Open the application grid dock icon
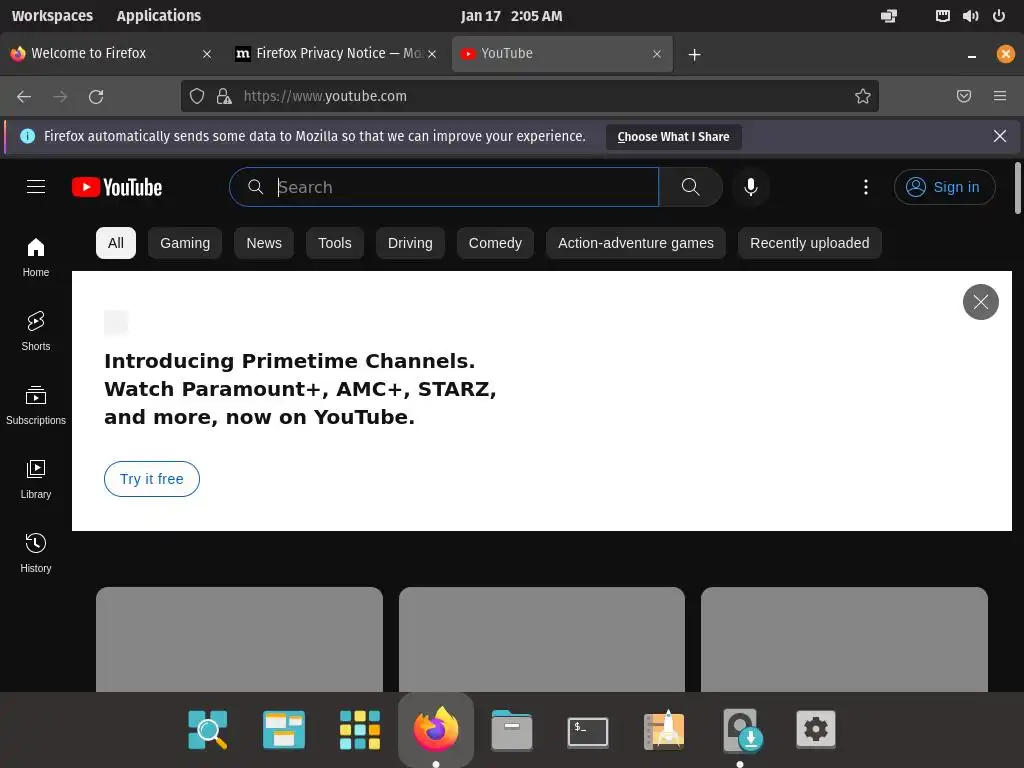Screen dimensions: 1024x768 point(360,729)
